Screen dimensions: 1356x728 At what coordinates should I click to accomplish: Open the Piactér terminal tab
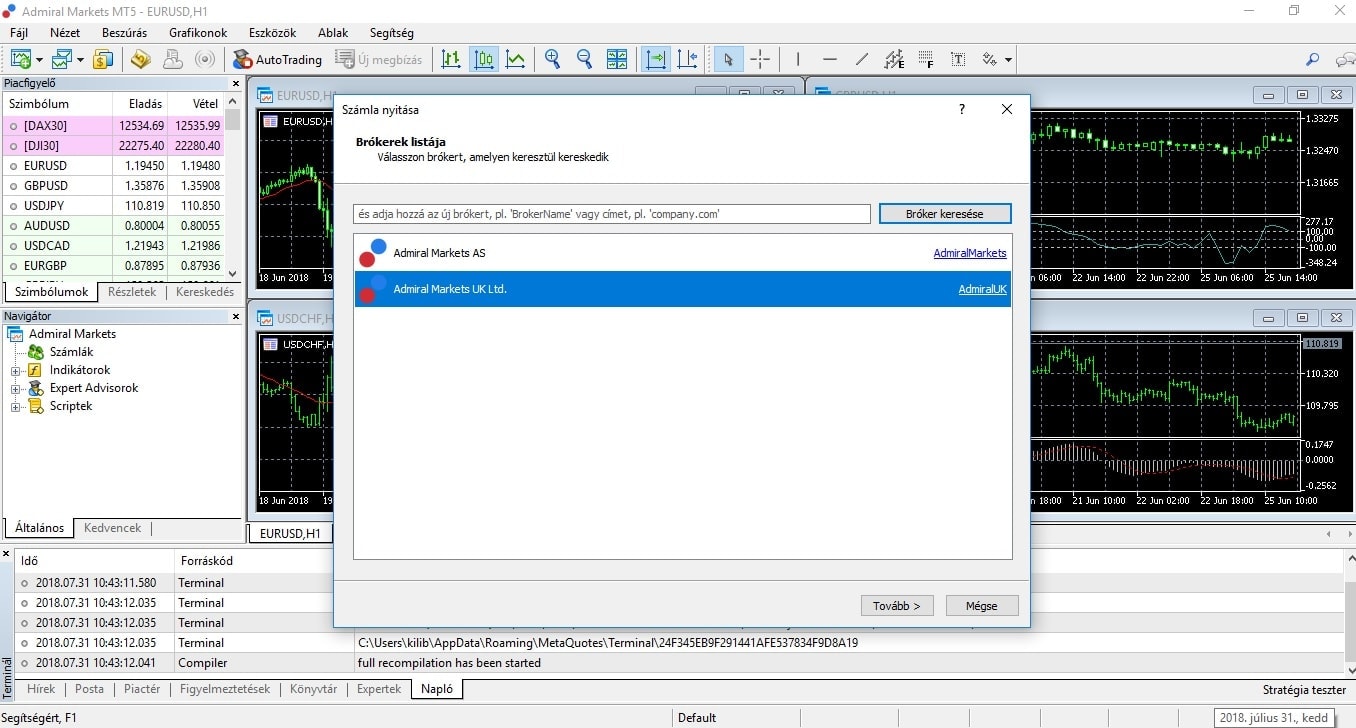[142, 689]
